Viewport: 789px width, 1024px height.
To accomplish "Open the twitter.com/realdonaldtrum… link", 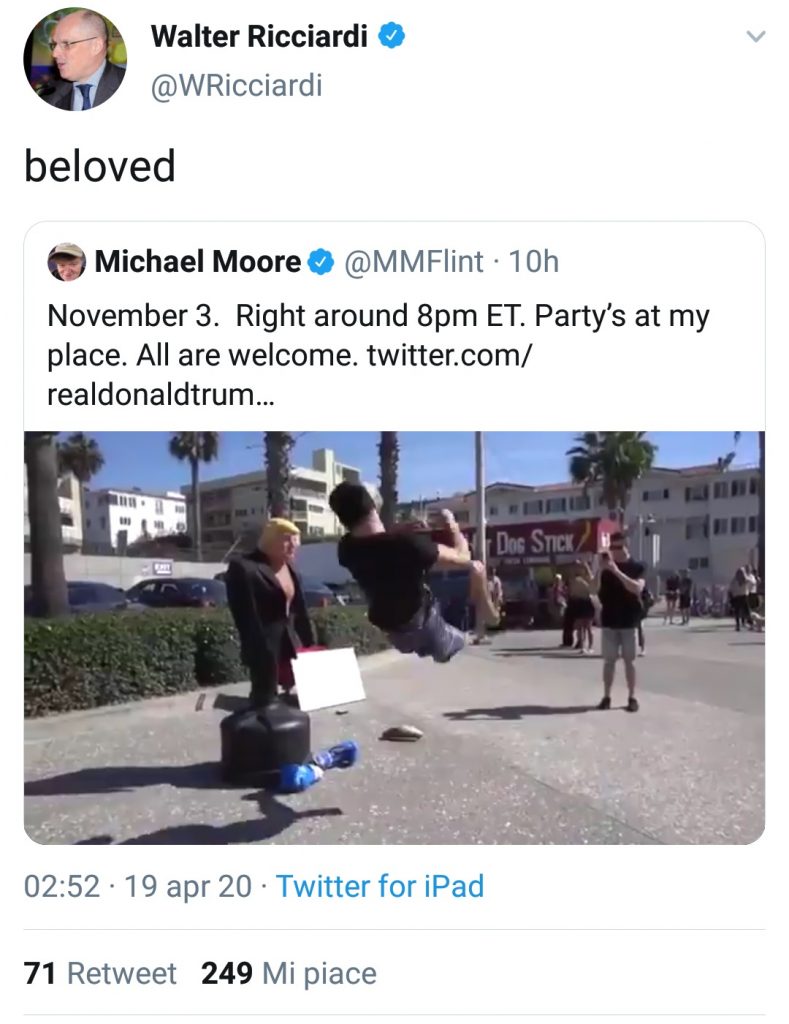I will [289, 375].
